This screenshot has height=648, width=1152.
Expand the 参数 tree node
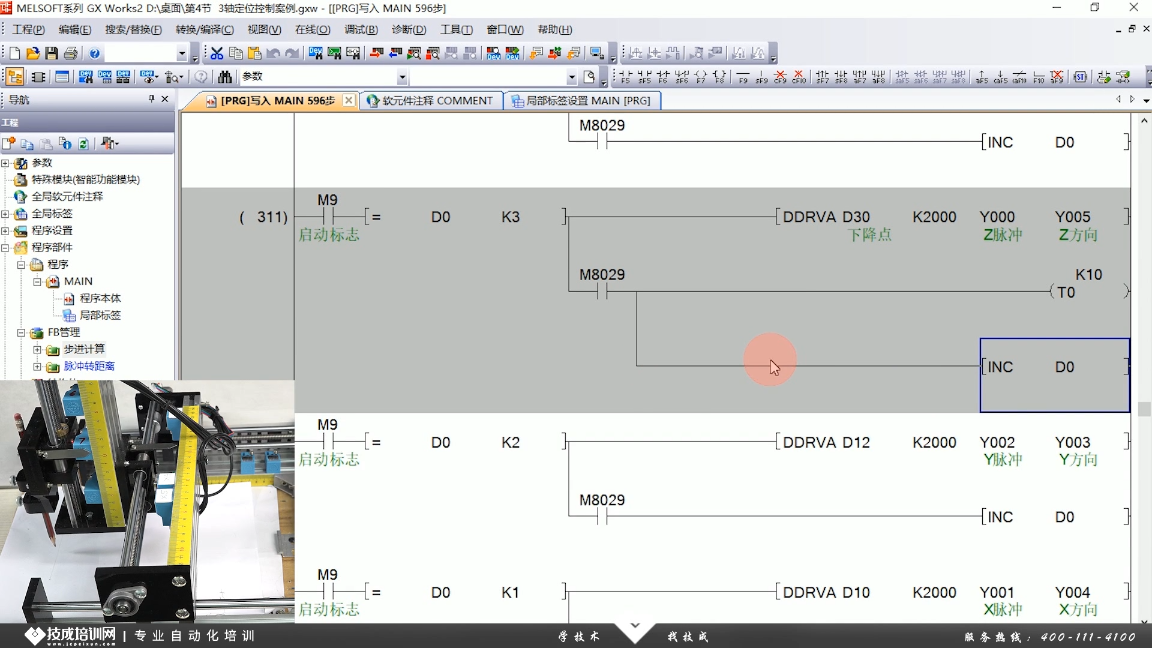pos(5,163)
